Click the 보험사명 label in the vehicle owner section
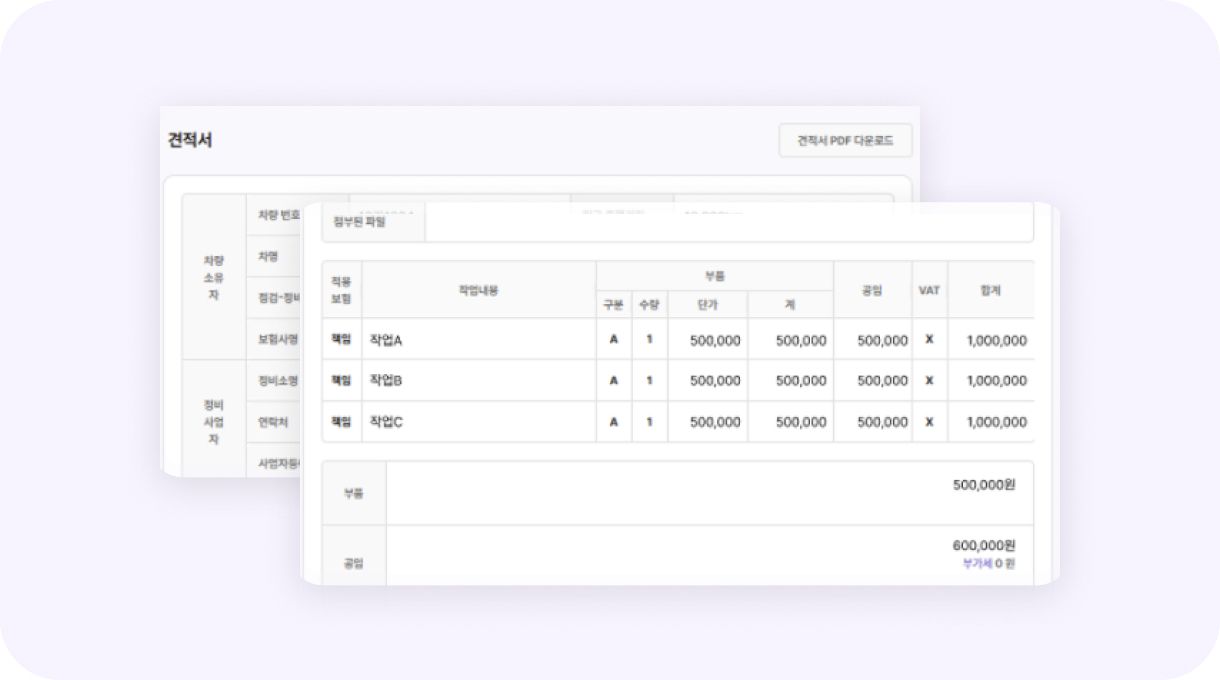The image size is (1220, 680). (278, 339)
